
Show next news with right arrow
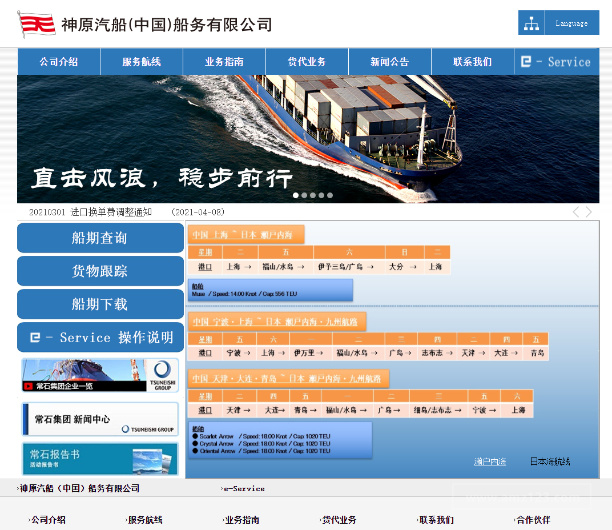(x=589, y=212)
